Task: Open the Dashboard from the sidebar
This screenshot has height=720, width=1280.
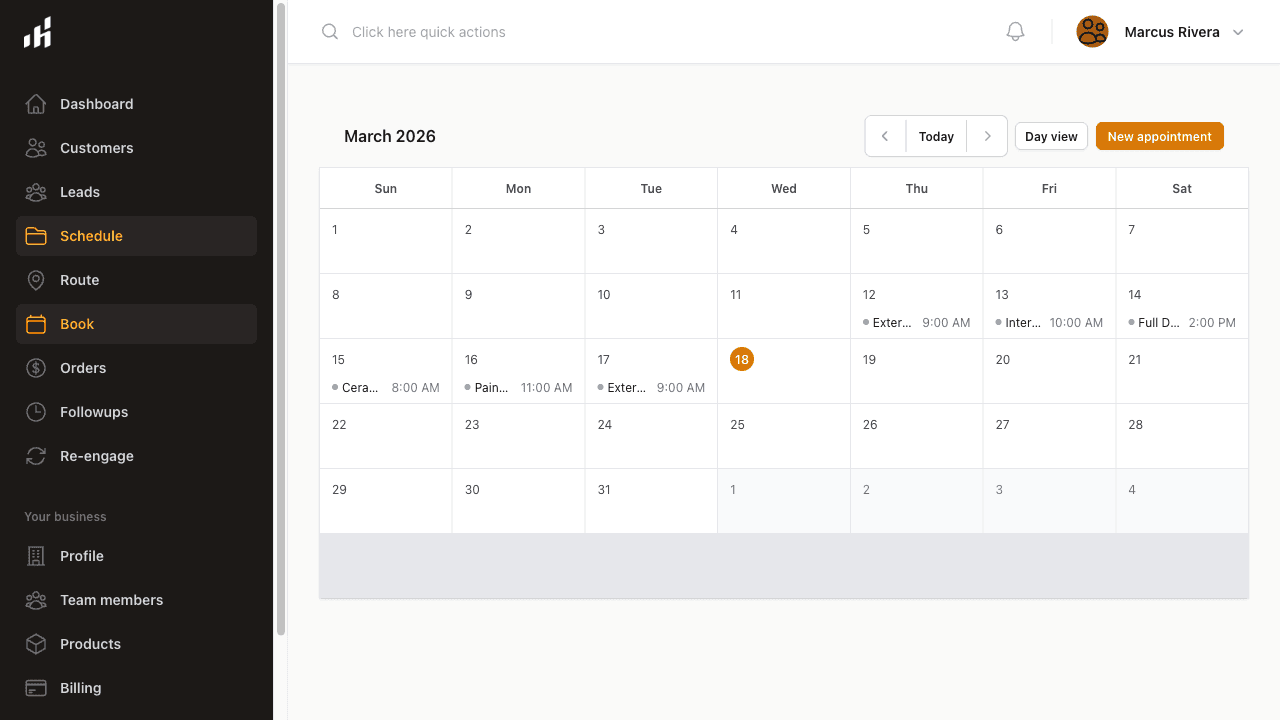Action: pyautogui.click(x=96, y=104)
